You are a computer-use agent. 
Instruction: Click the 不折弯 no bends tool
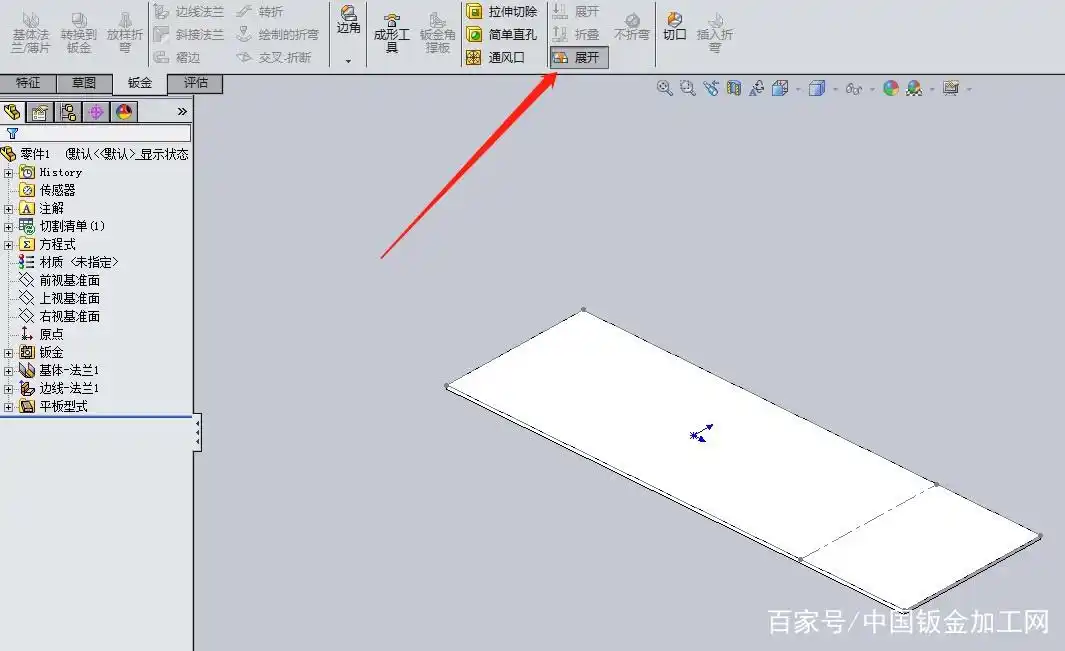pos(632,27)
